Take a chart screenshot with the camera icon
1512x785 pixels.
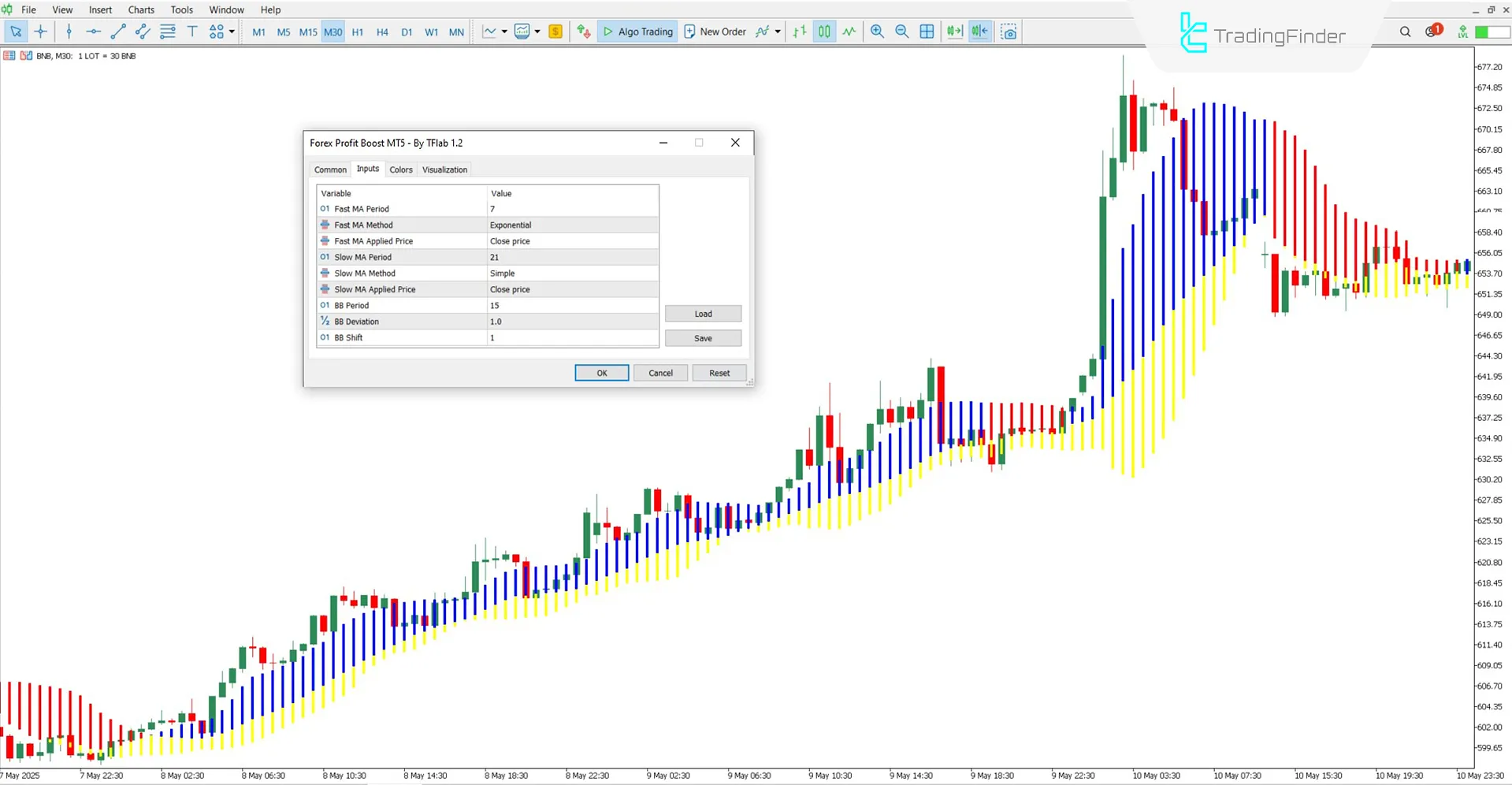(x=1009, y=32)
